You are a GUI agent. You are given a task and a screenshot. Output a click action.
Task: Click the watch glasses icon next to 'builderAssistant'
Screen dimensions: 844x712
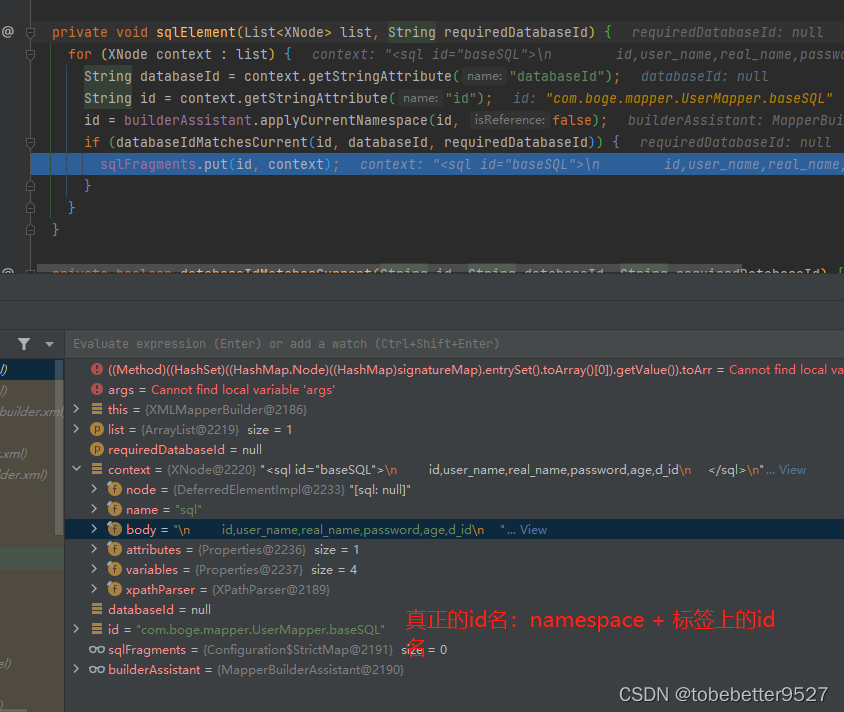(97, 669)
